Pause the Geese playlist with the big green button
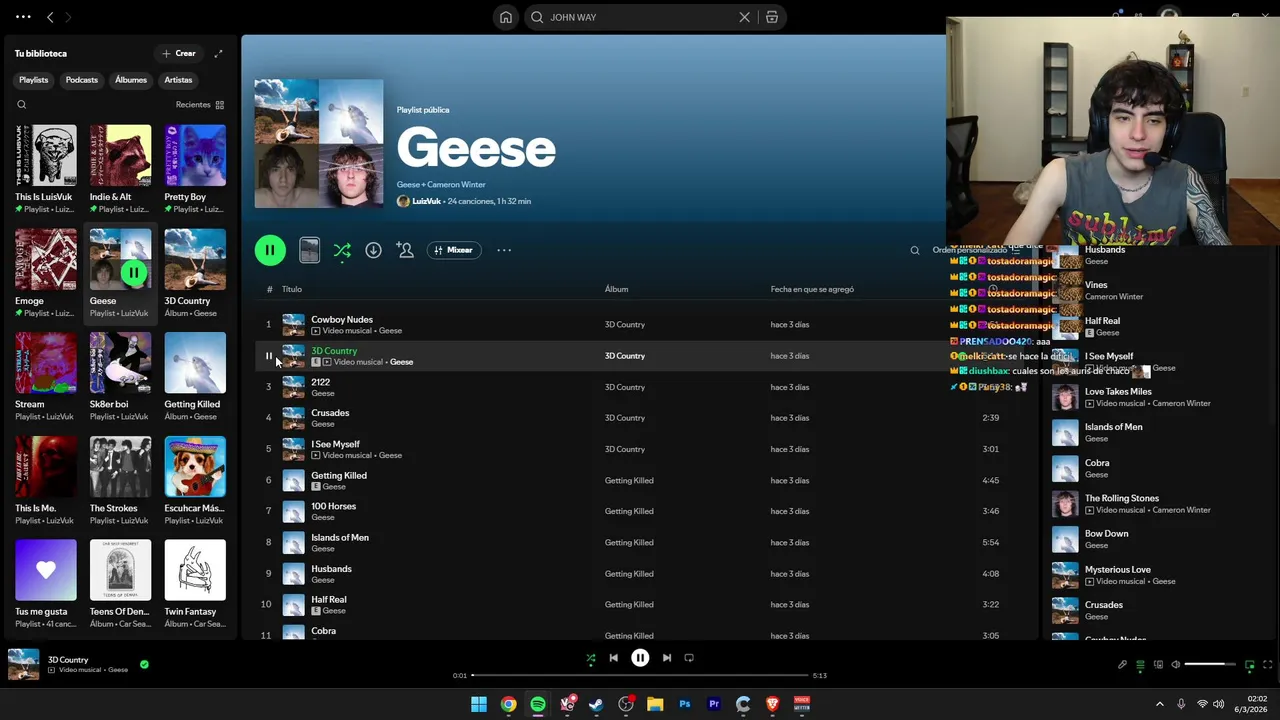Image resolution: width=1280 pixels, height=720 pixels. point(270,250)
